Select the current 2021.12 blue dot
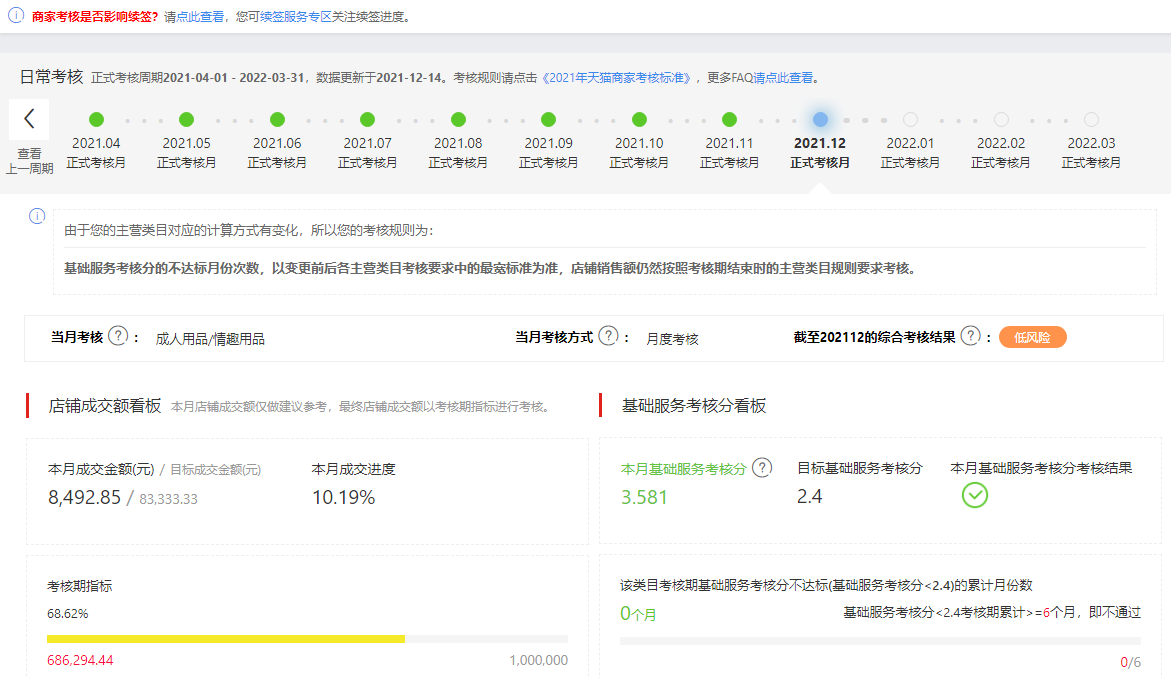 (x=820, y=119)
